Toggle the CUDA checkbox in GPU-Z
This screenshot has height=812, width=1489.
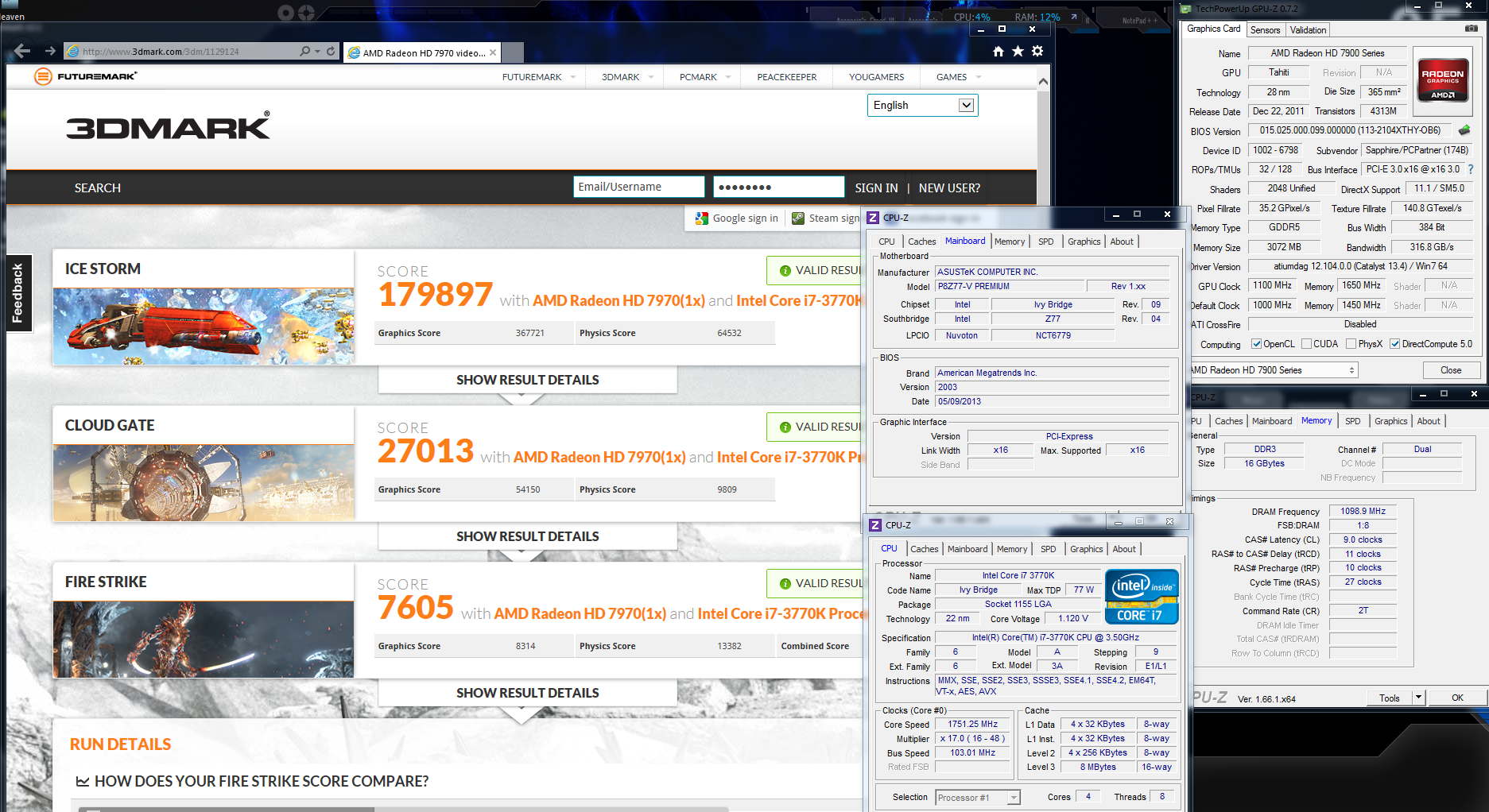tap(1306, 344)
